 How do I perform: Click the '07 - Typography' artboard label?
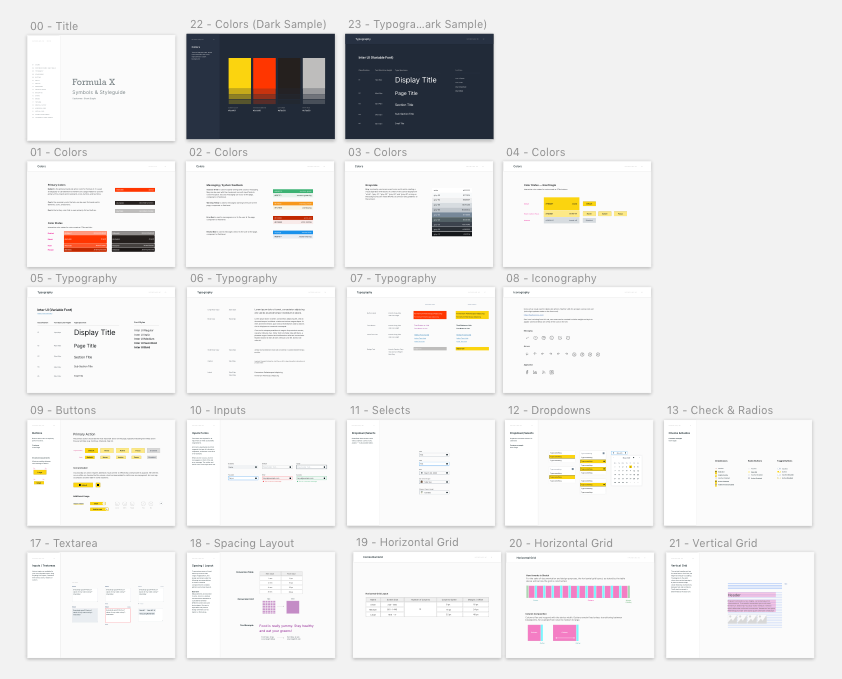tap(393, 278)
